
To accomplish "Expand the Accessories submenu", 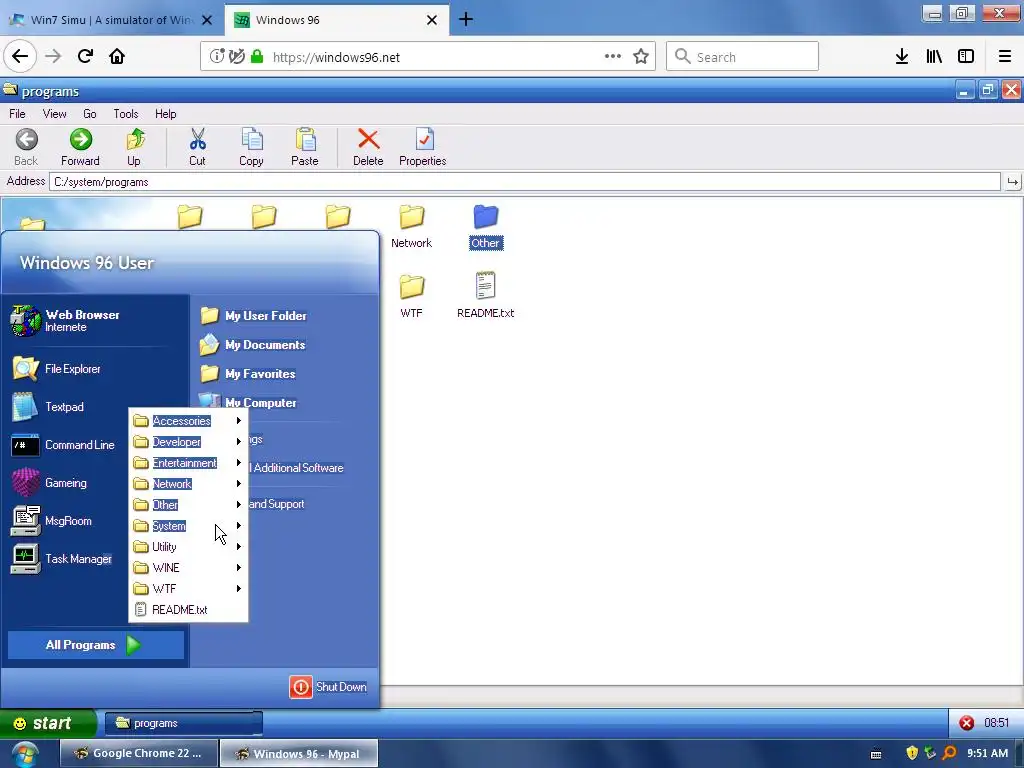I will click(x=188, y=421).
